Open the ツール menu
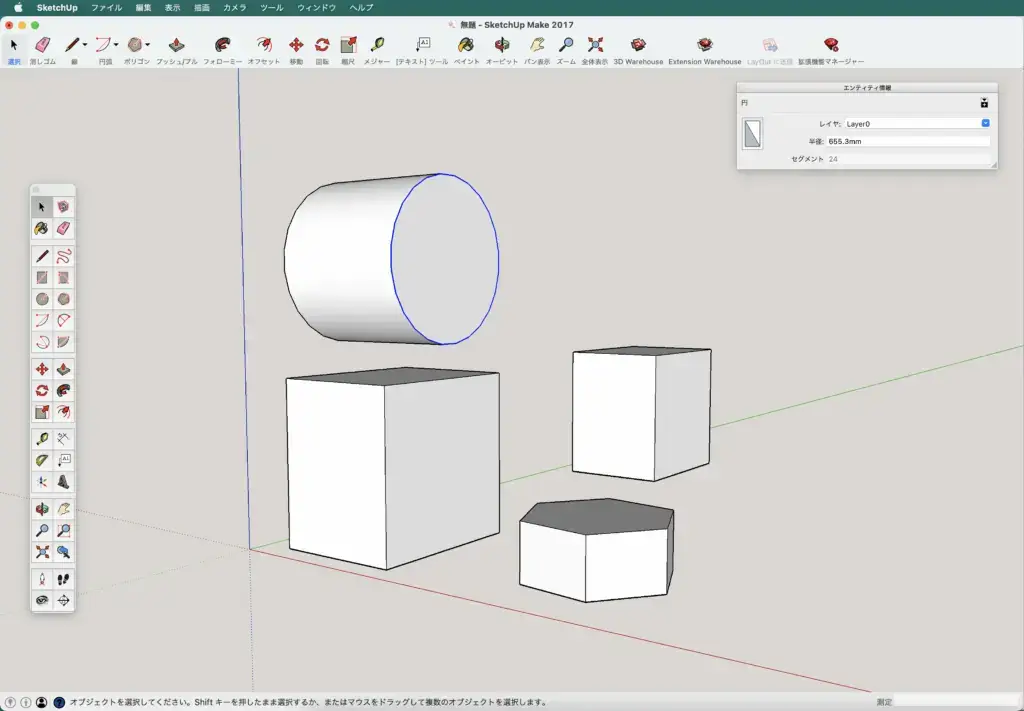This screenshot has width=1024, height=711. point(272,8)
